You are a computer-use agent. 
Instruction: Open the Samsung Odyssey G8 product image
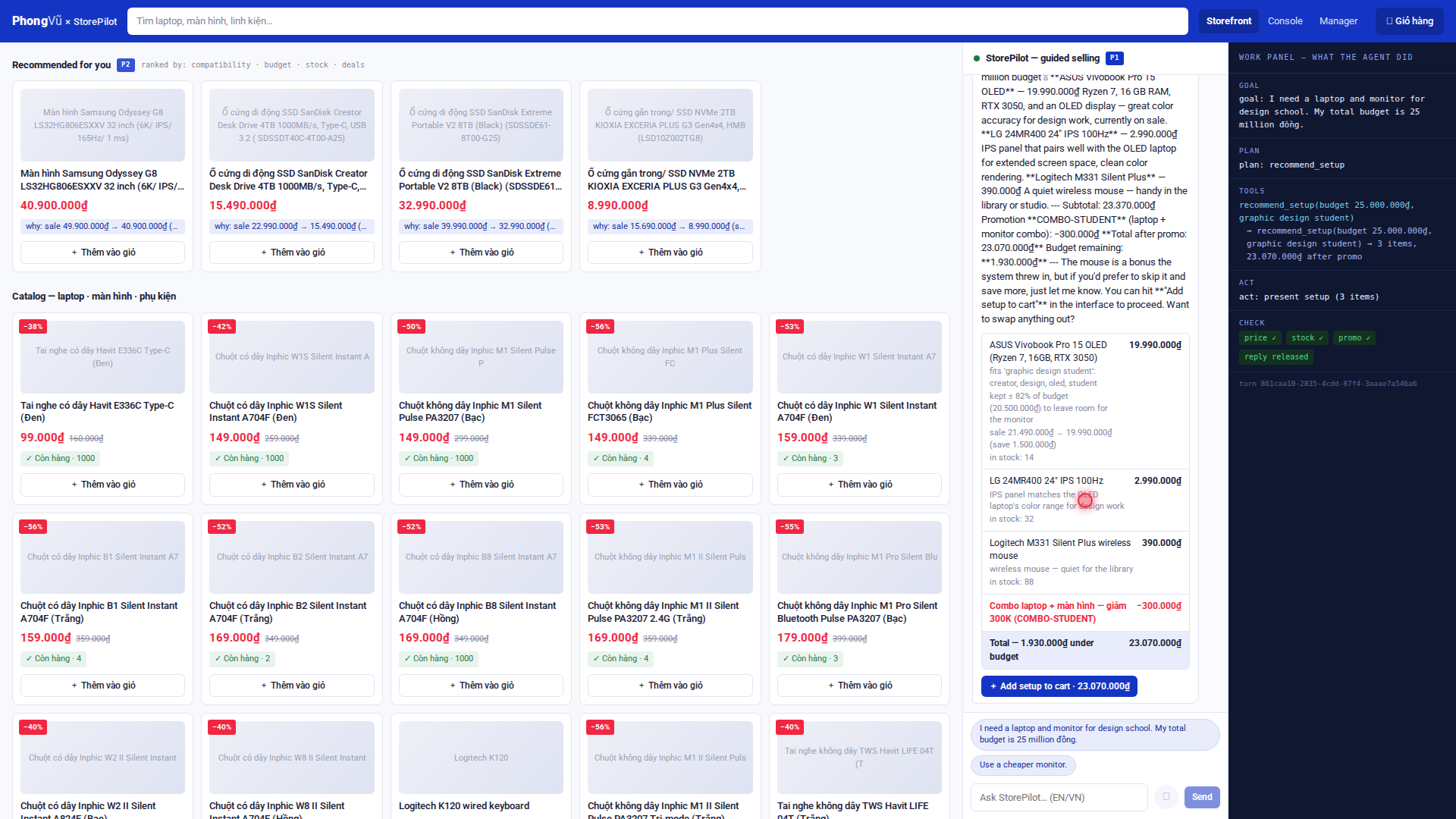tap(102, 125)
